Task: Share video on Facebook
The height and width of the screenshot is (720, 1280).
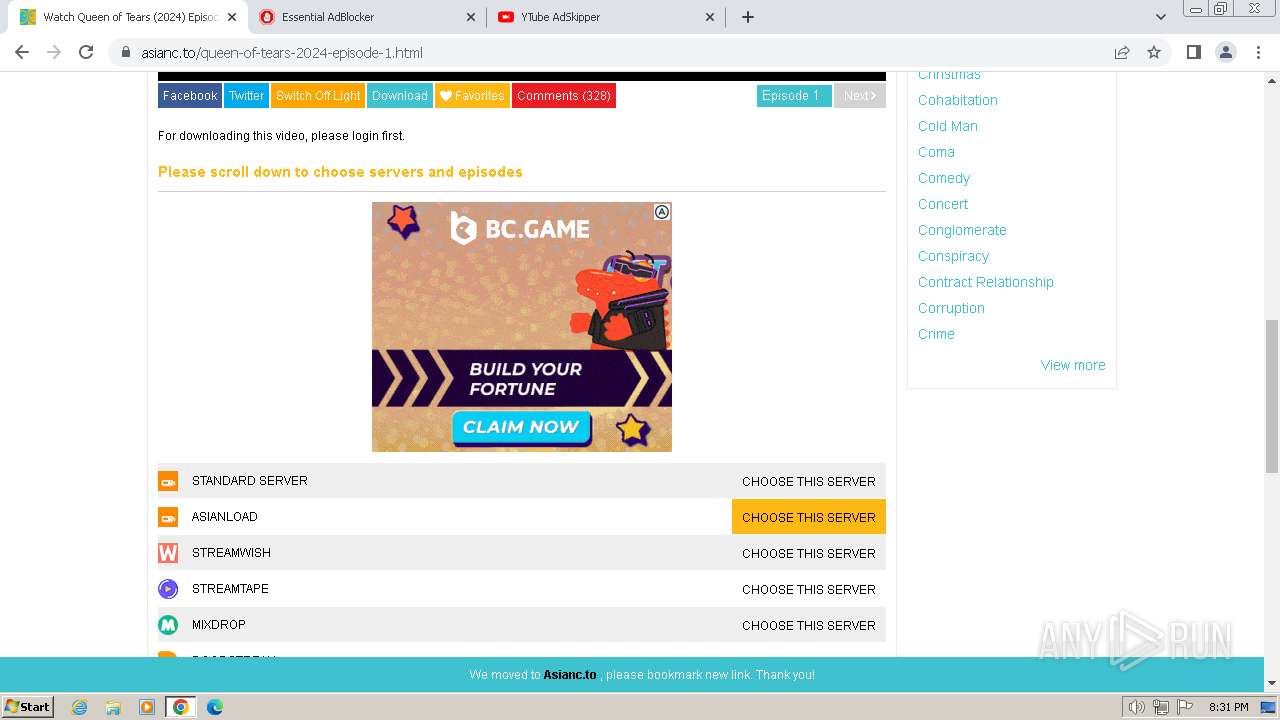Action: [x=190, y=96]
